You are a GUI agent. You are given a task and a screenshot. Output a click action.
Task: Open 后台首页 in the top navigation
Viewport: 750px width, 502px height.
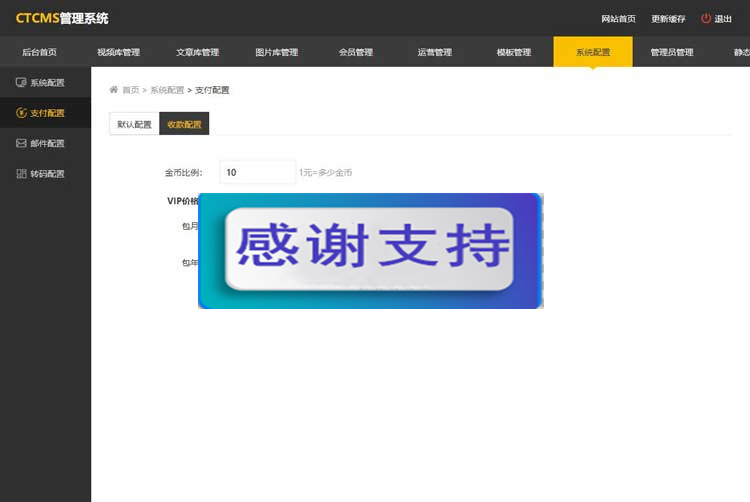tap(39, 52)
